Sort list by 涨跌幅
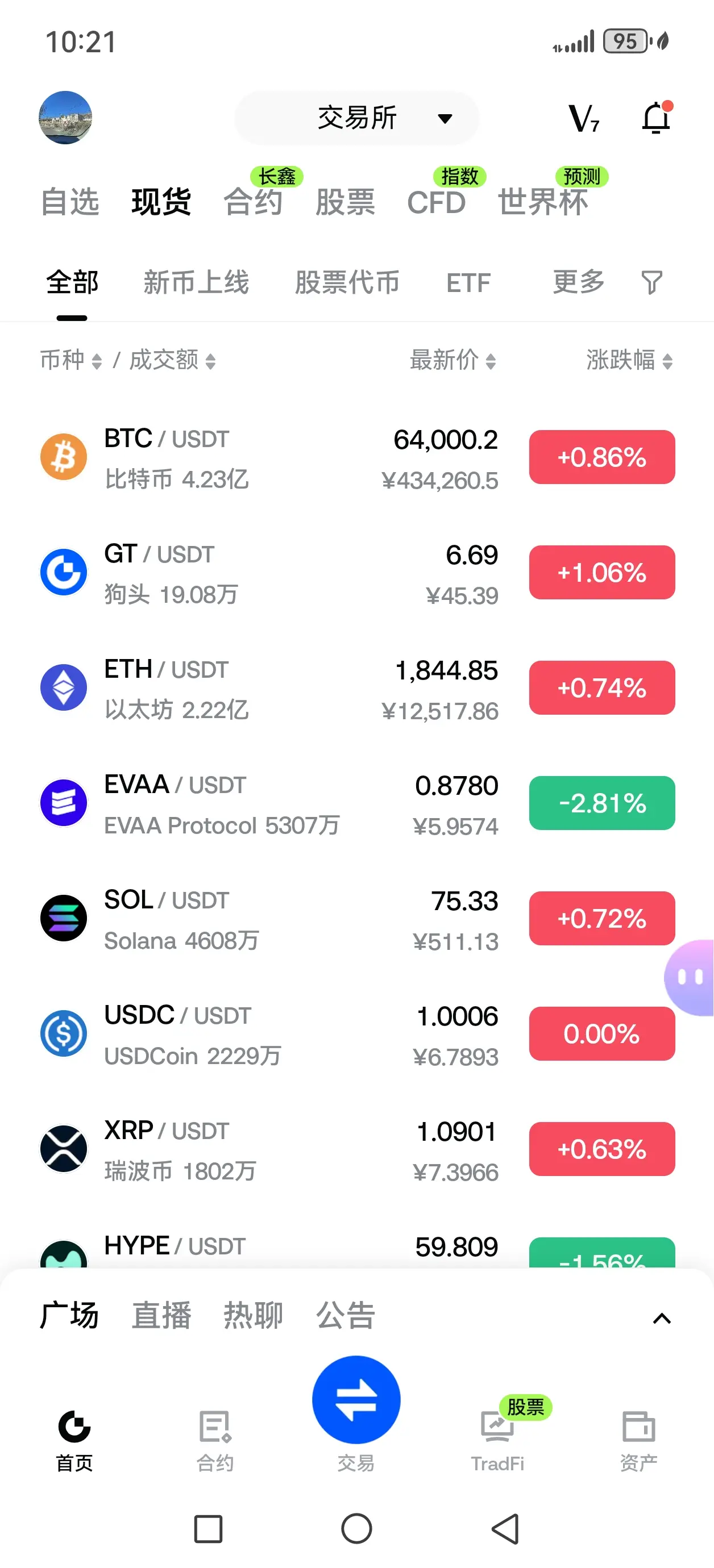 coord(630,360)
